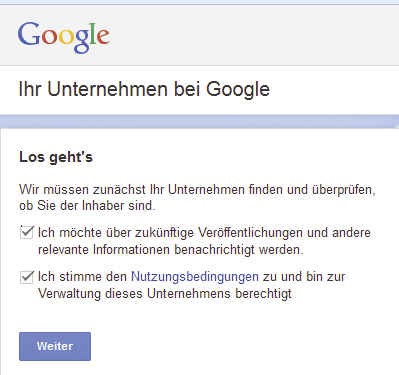Click the word "Veröffentlichungen" in the first label

click(x=251, y=233)
